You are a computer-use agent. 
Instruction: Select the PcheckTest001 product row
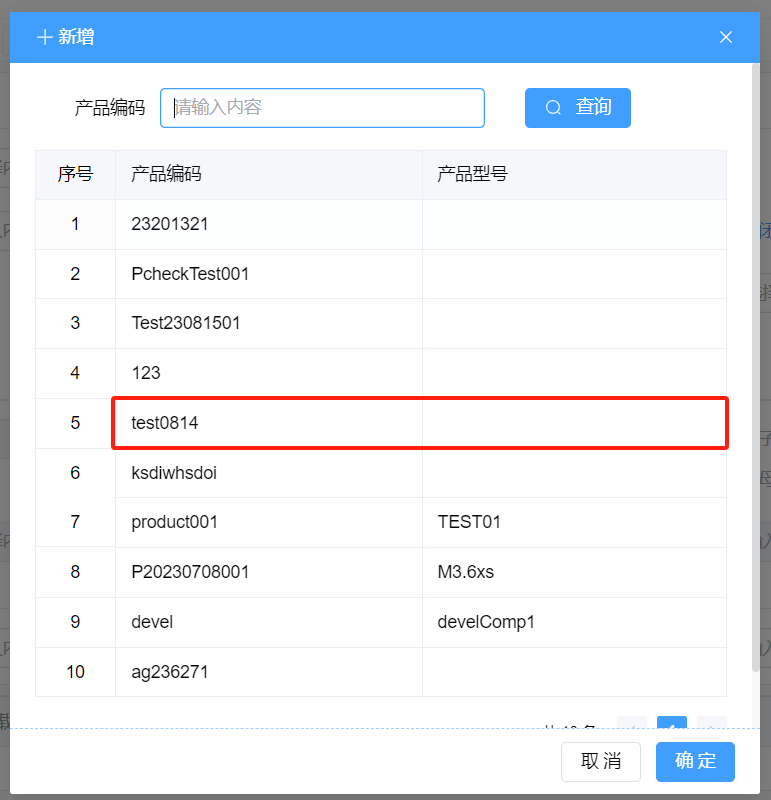(x=190, y=274)
